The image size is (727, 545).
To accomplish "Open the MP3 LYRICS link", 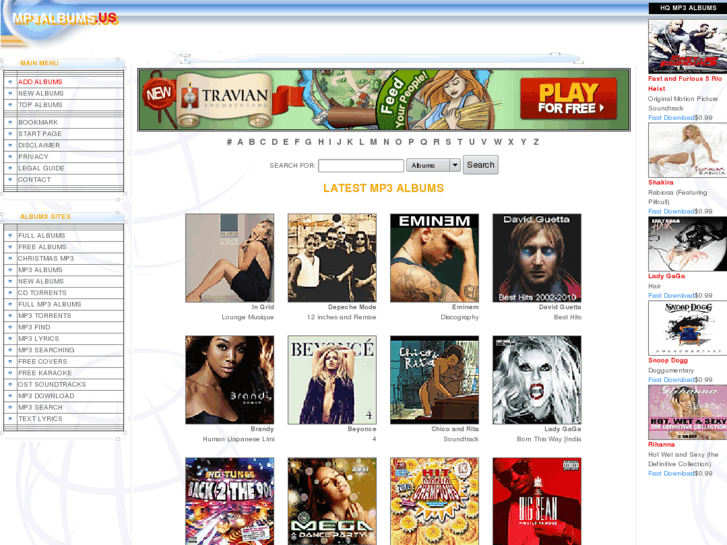I will click(x=38, y=339).
